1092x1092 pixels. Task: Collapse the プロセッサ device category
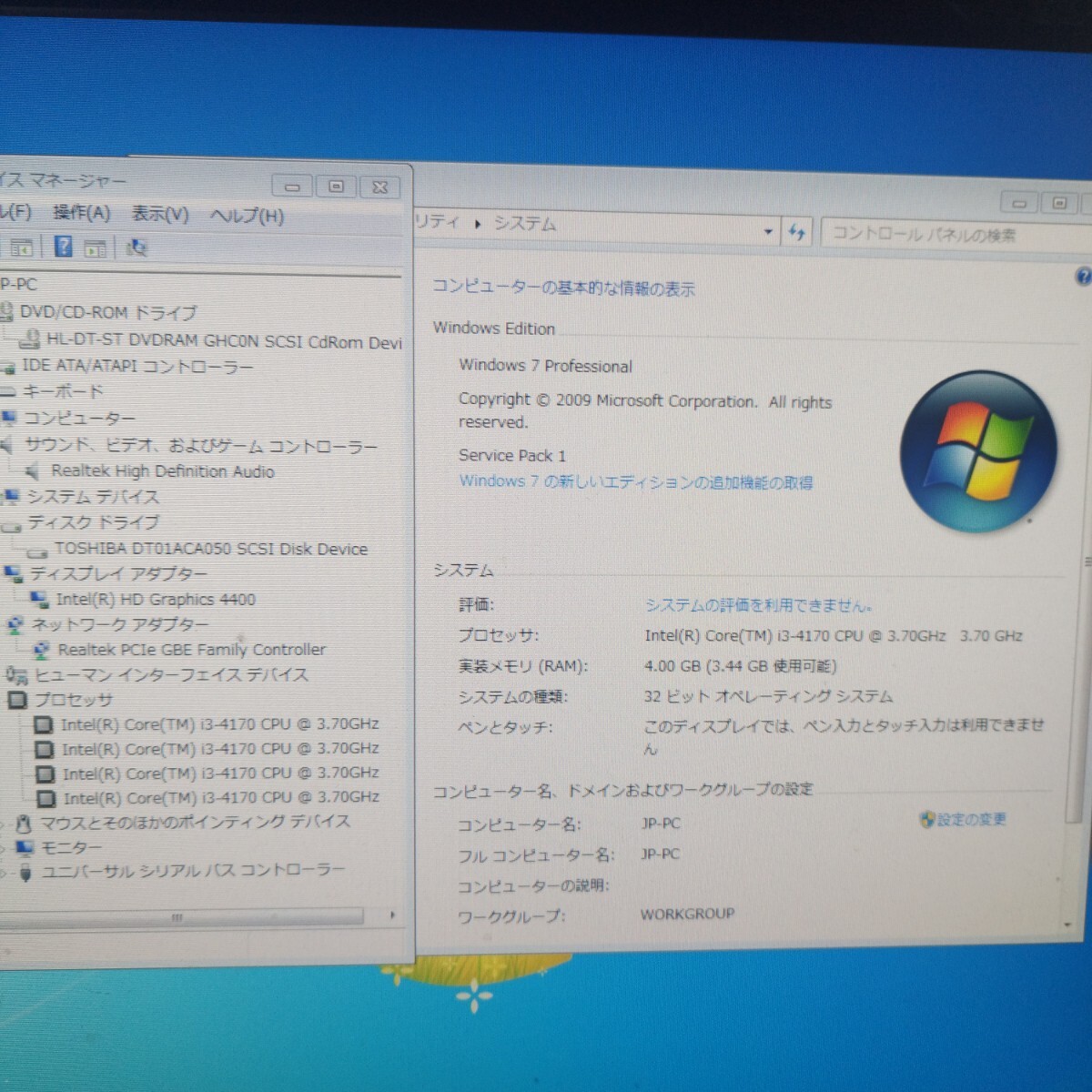click(0, 700)
